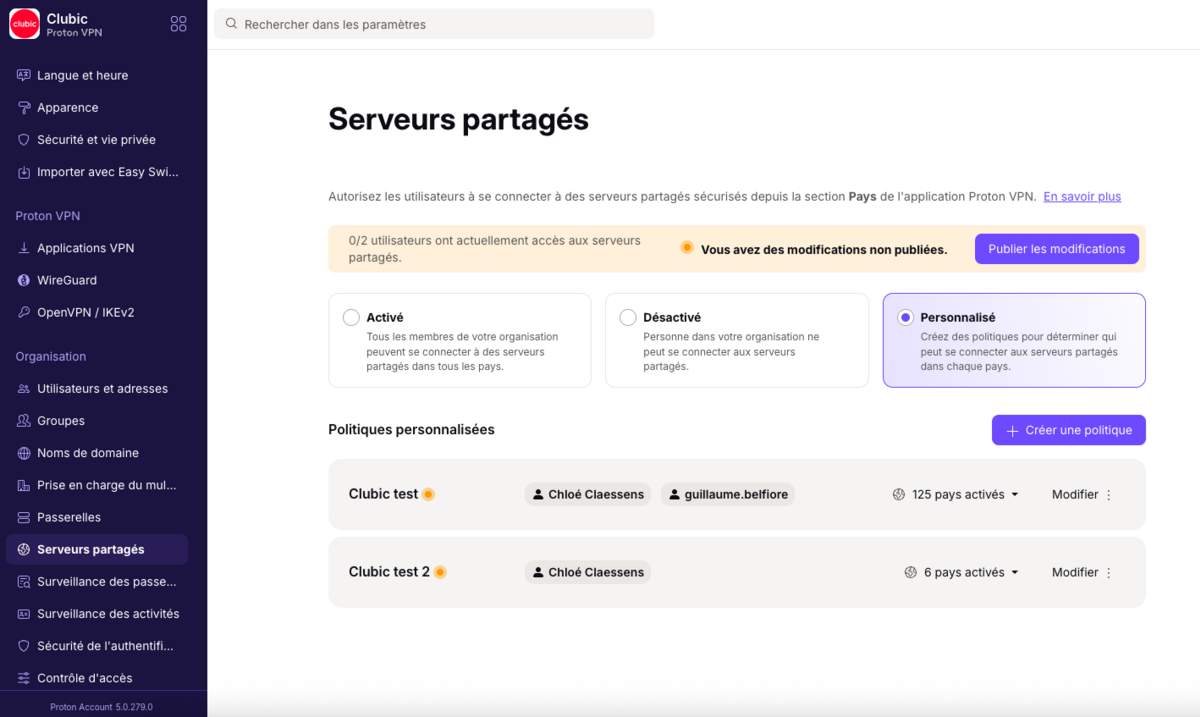
Task: Click the Sécurité et vie privée shield icon
Action: (x=24, y=140)
